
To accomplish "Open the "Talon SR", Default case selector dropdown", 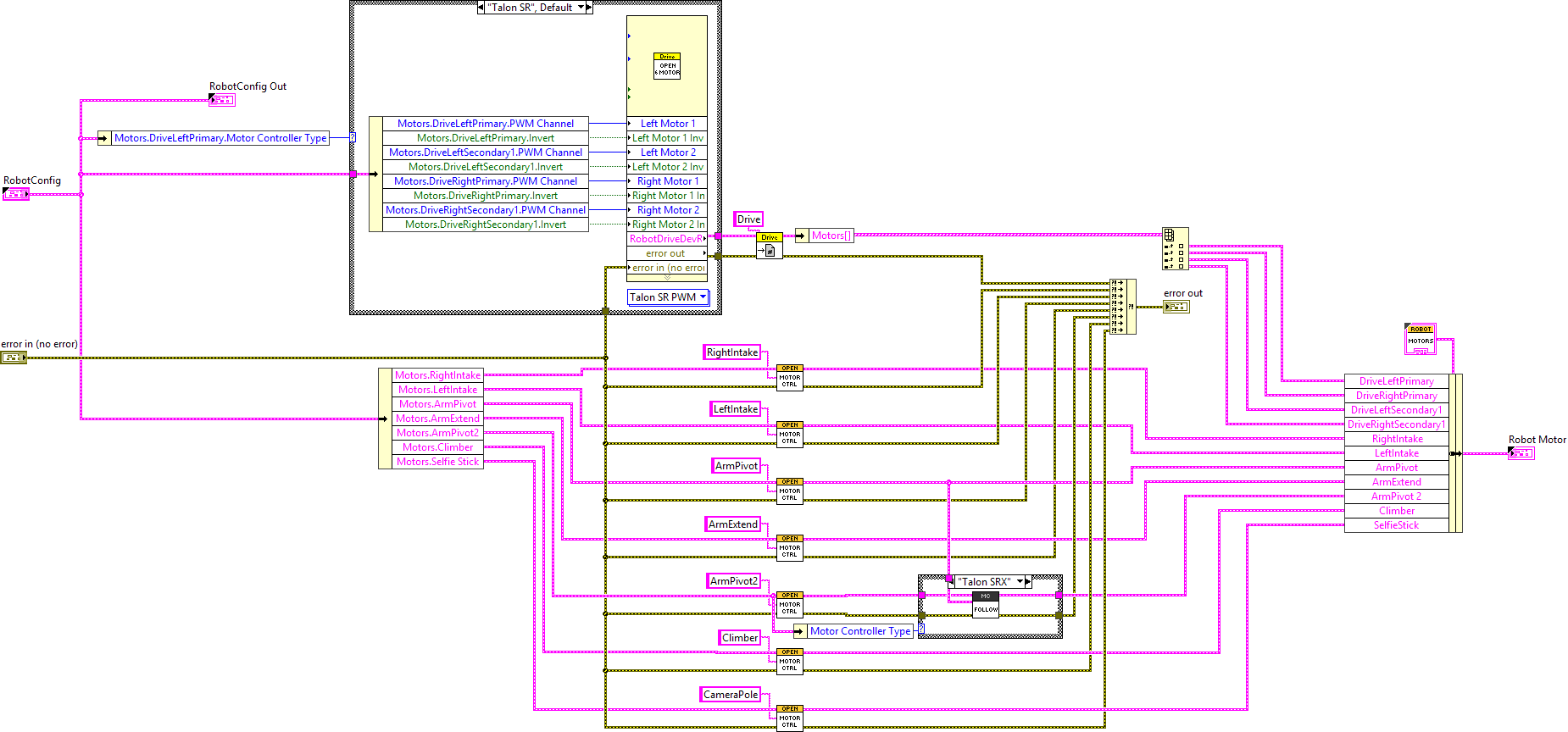I will (581, 8).
